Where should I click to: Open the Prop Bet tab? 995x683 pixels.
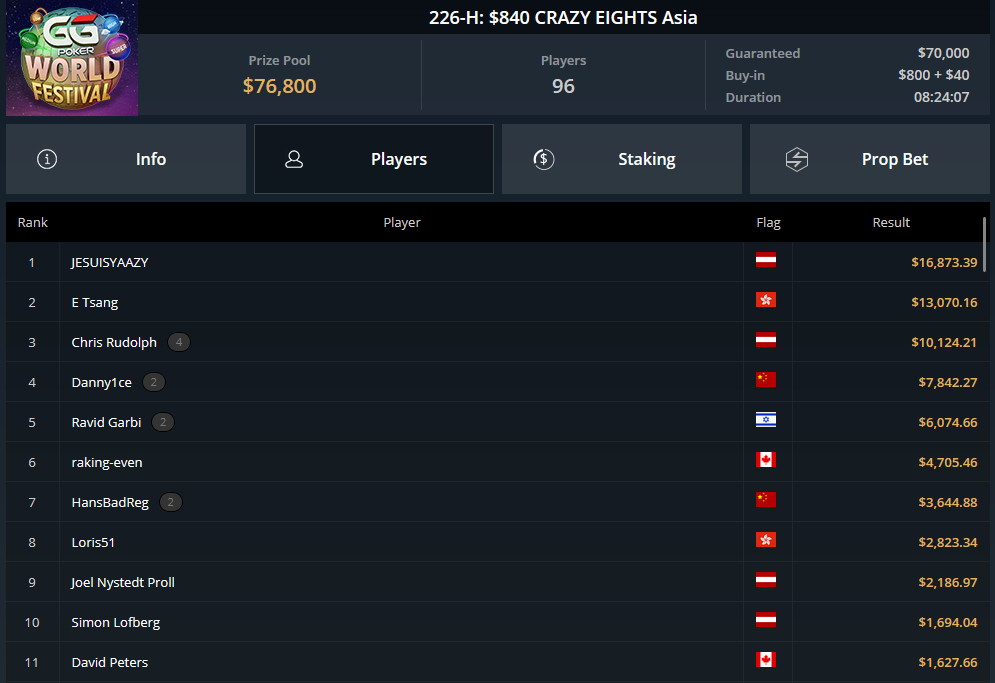(x=869, y=159)
